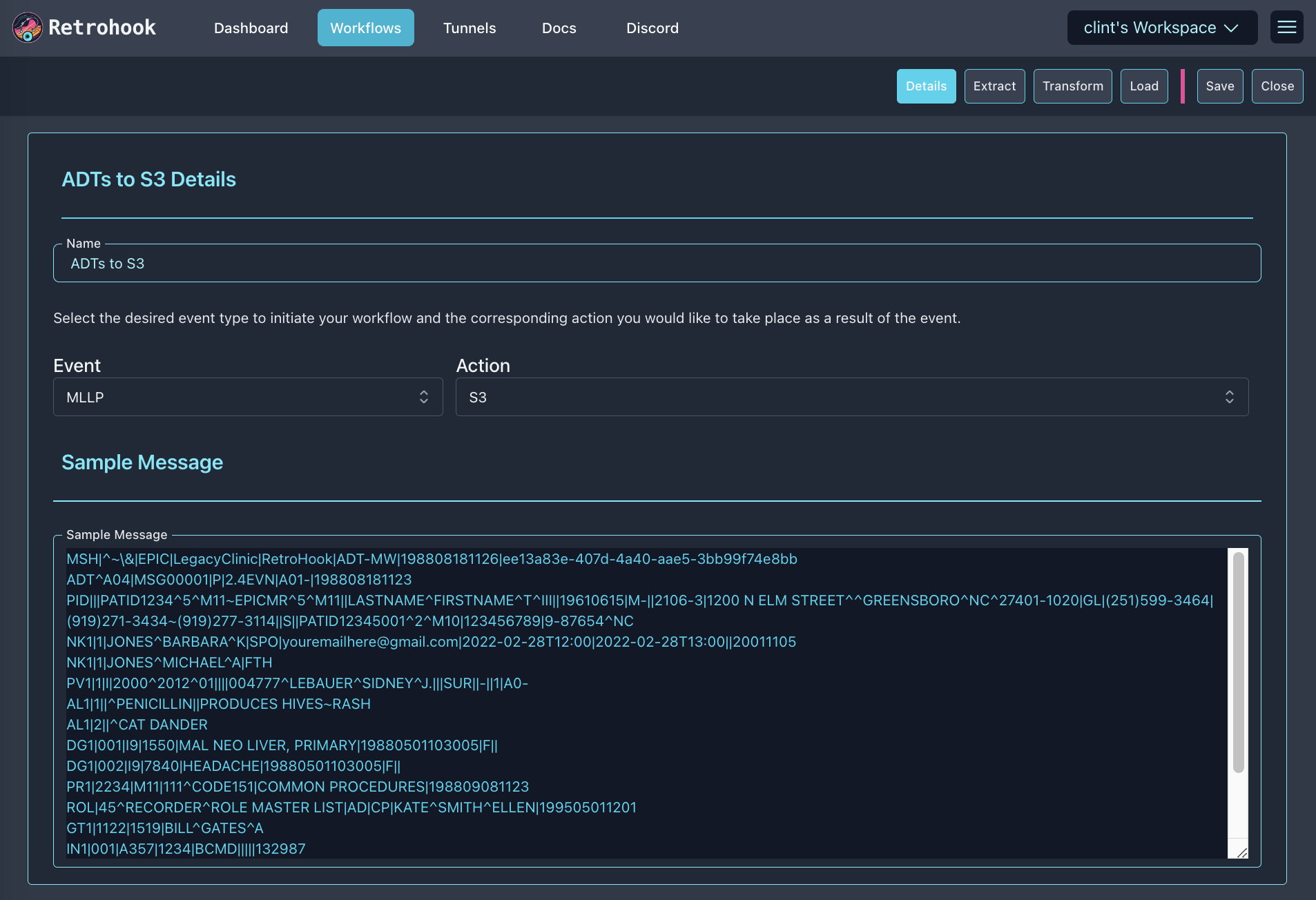Click the Action label
This screenshot has width=1316, height=900.
(x=483, y=366)
